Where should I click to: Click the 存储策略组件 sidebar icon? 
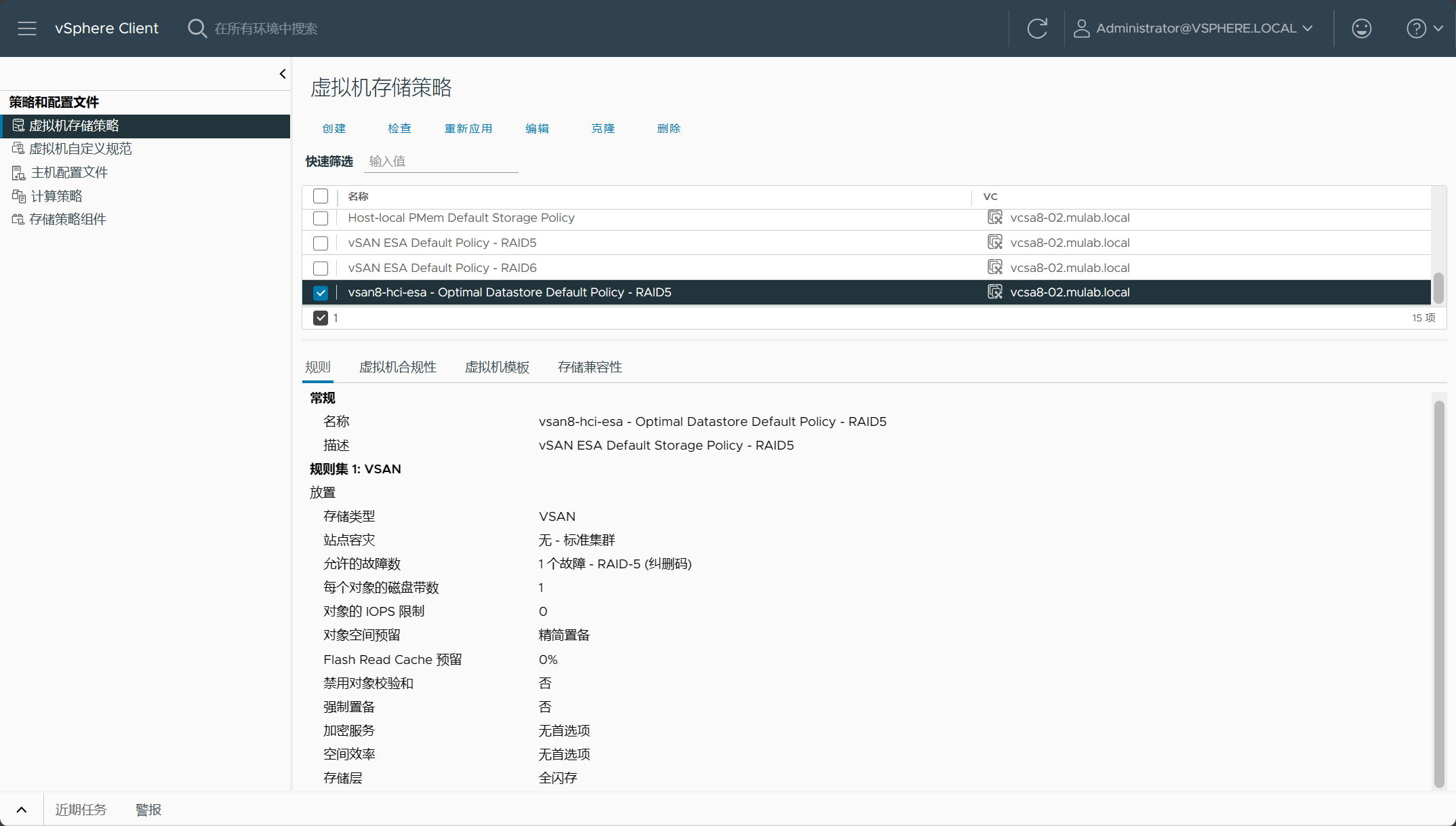click(18, 219)
